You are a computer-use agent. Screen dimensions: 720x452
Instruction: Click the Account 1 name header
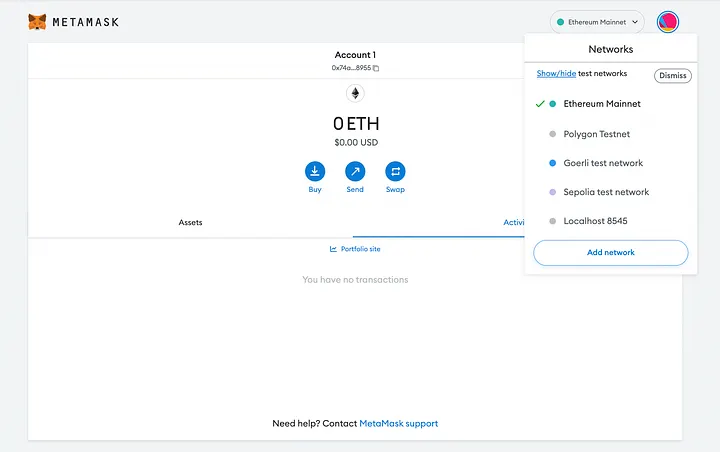355,55
